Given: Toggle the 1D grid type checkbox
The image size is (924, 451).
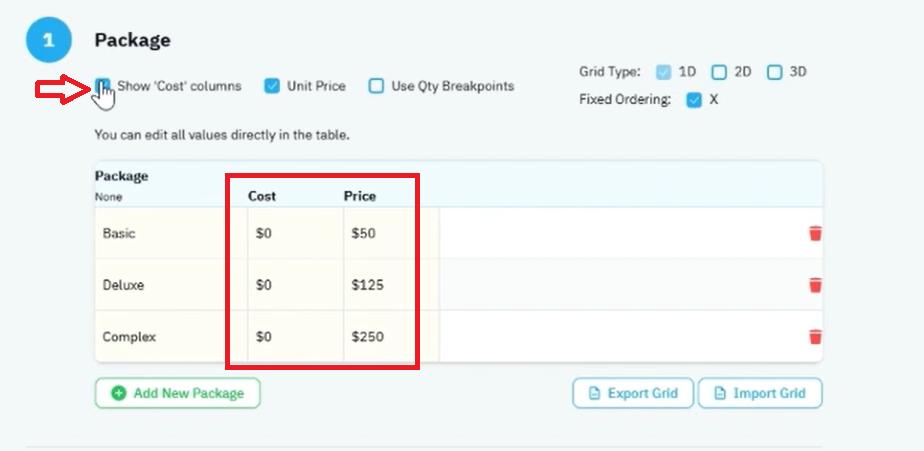Looking at the screenshot, I should click(x=664, y=73).
